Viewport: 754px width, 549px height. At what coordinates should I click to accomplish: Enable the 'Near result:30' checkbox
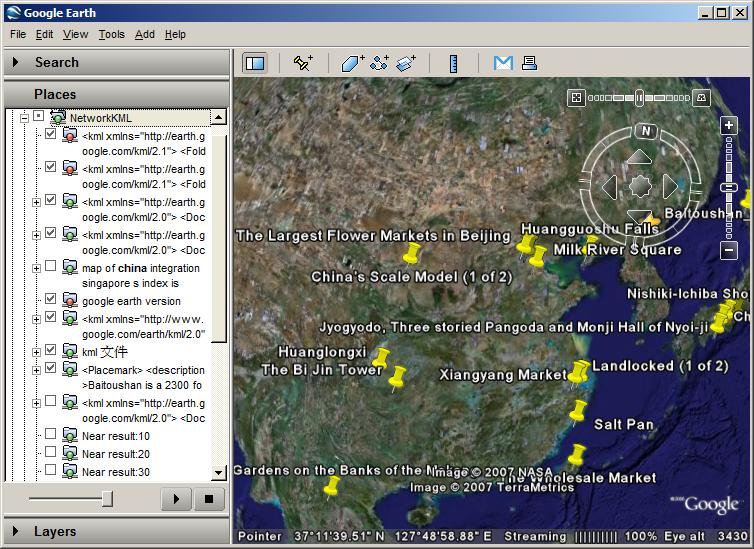tap(50, 470)
